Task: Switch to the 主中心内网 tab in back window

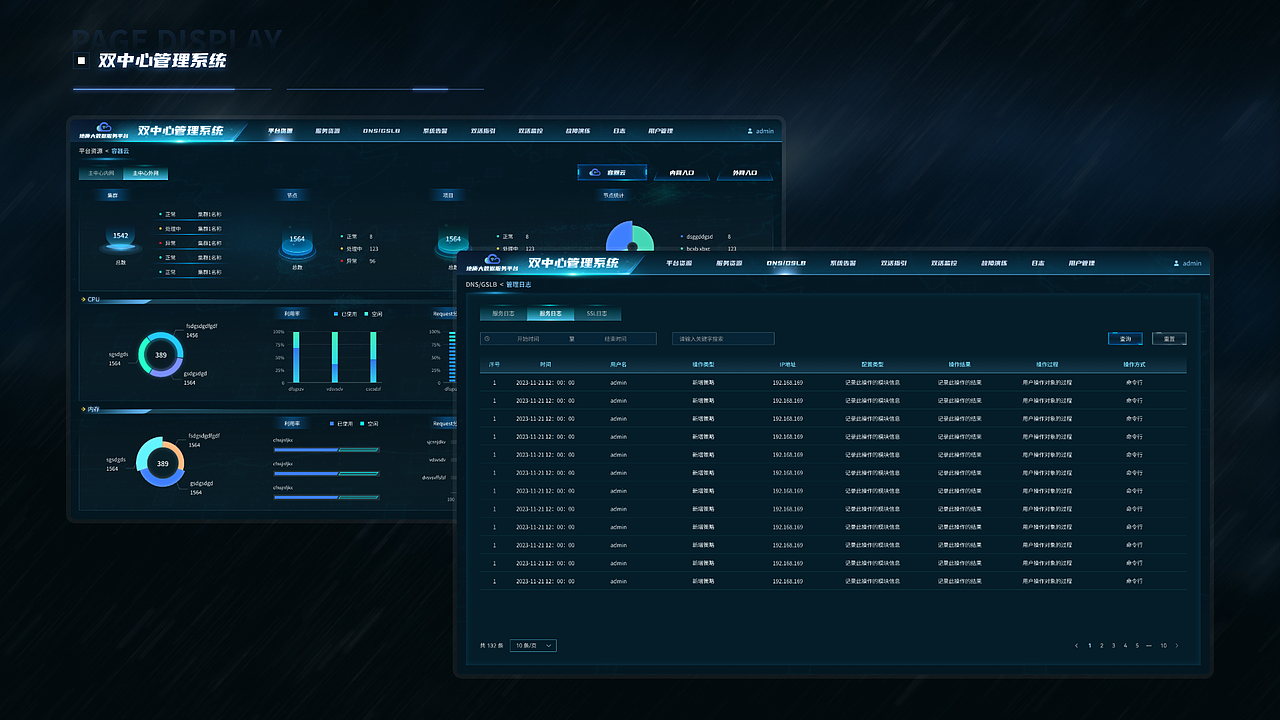Action: click(101, 173)
